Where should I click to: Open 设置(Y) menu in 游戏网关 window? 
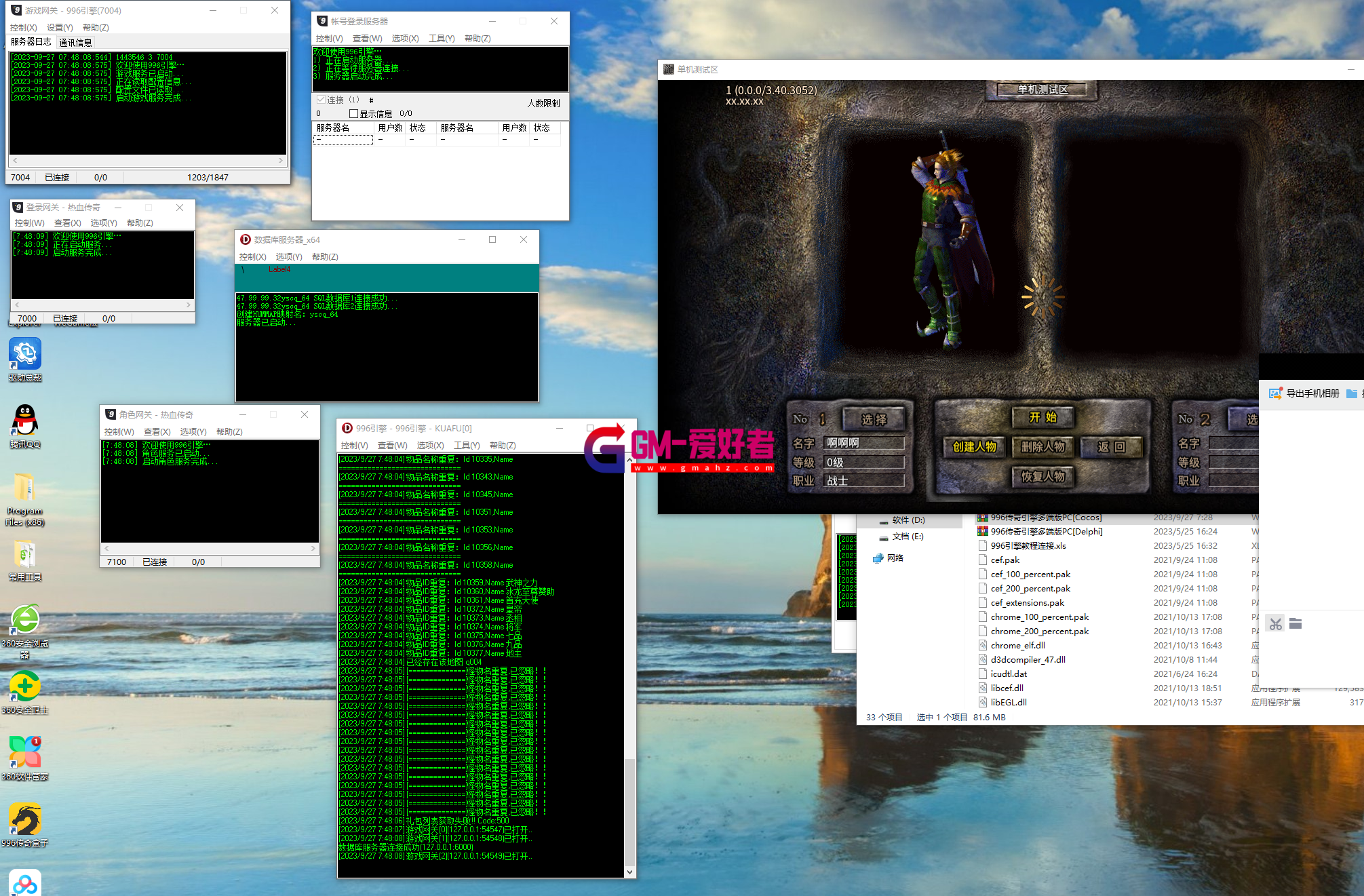[x=60, y=28]
